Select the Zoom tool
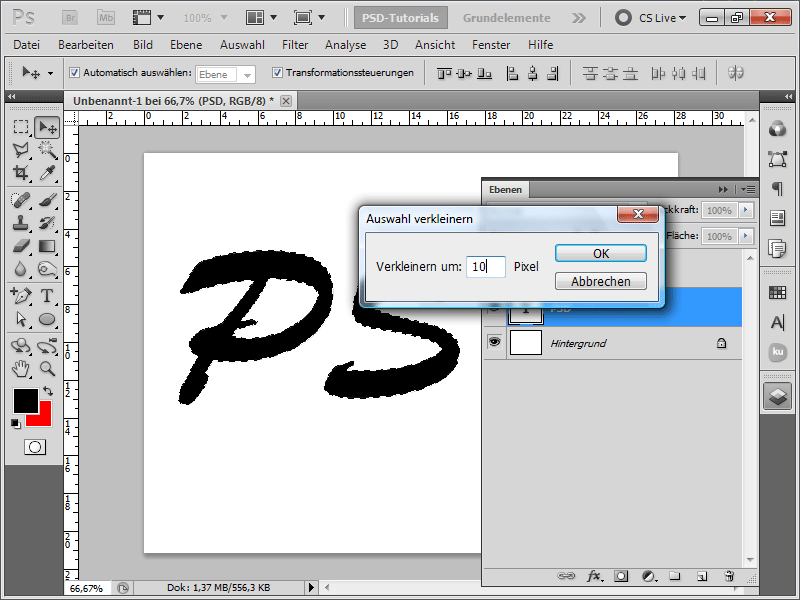Screen dimensions: 800x600 click(47, 368)
